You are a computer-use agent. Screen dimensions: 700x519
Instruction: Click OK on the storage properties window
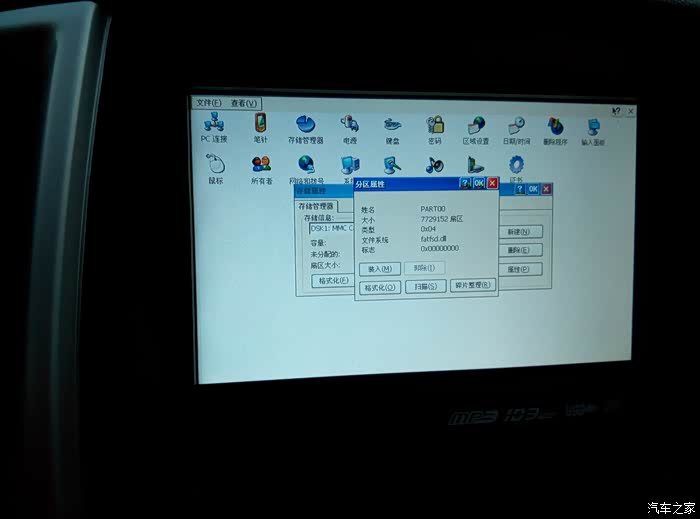click(x=533, y=189)
